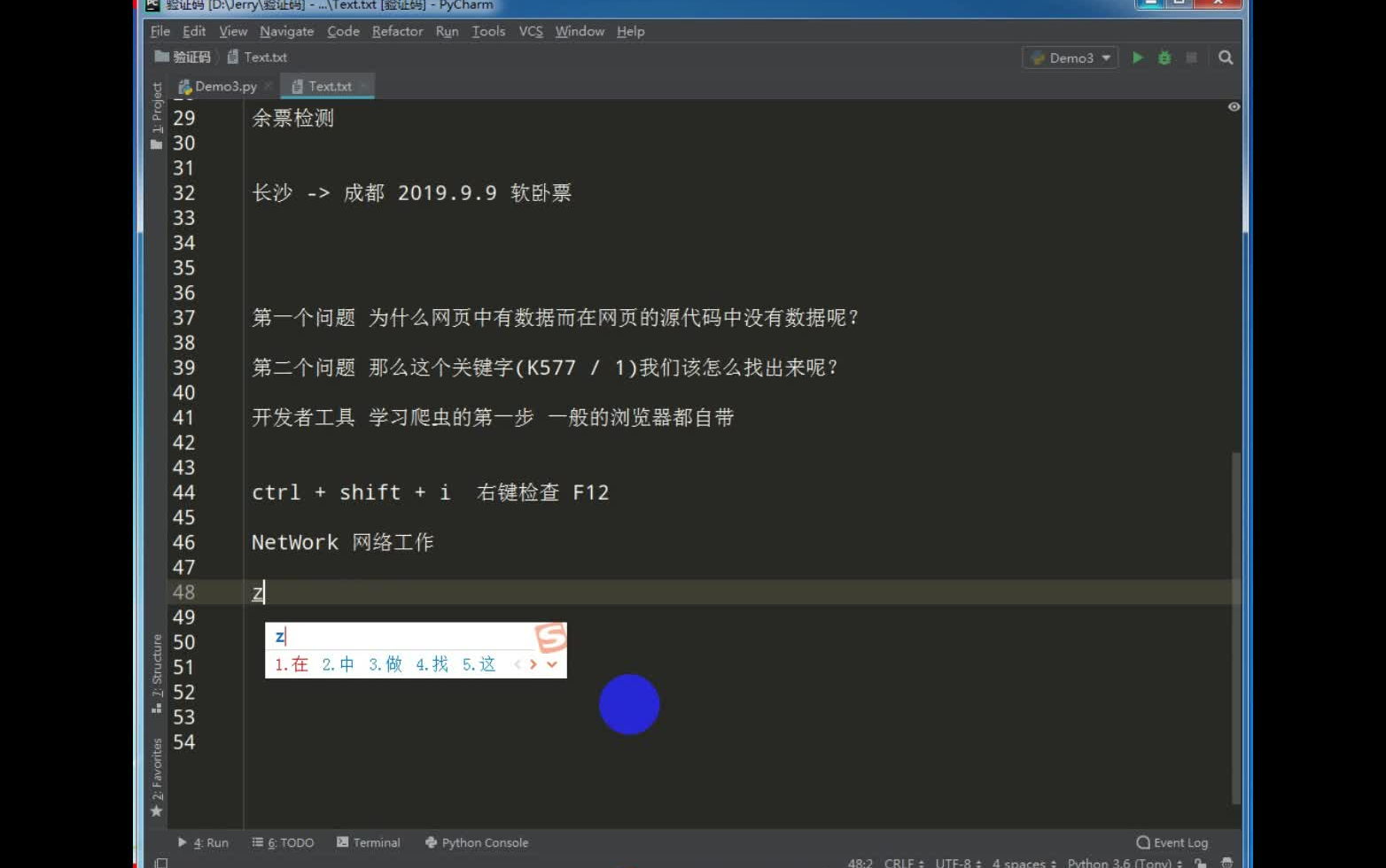Pick candidate word 在 from the IME popup

[290, 664]
